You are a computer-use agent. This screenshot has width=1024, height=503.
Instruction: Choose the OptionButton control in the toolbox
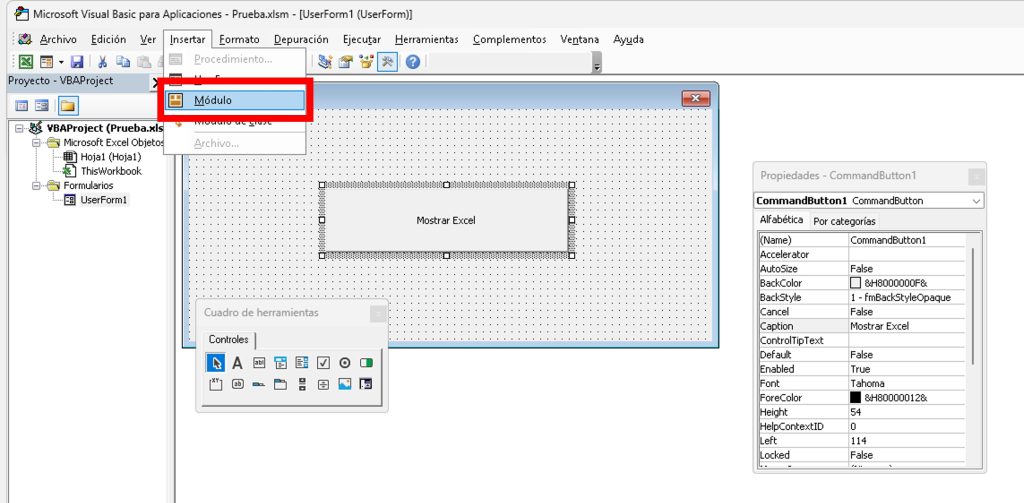point(345,363)
